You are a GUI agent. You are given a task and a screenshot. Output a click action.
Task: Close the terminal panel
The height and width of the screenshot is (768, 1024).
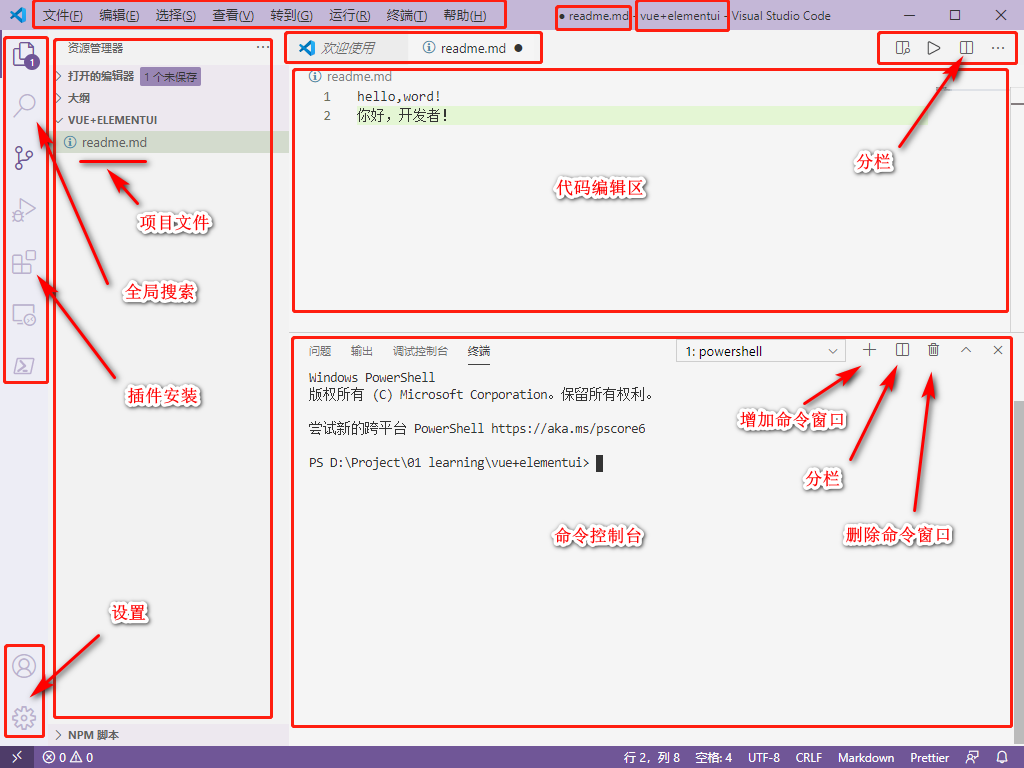pos(998,350)
